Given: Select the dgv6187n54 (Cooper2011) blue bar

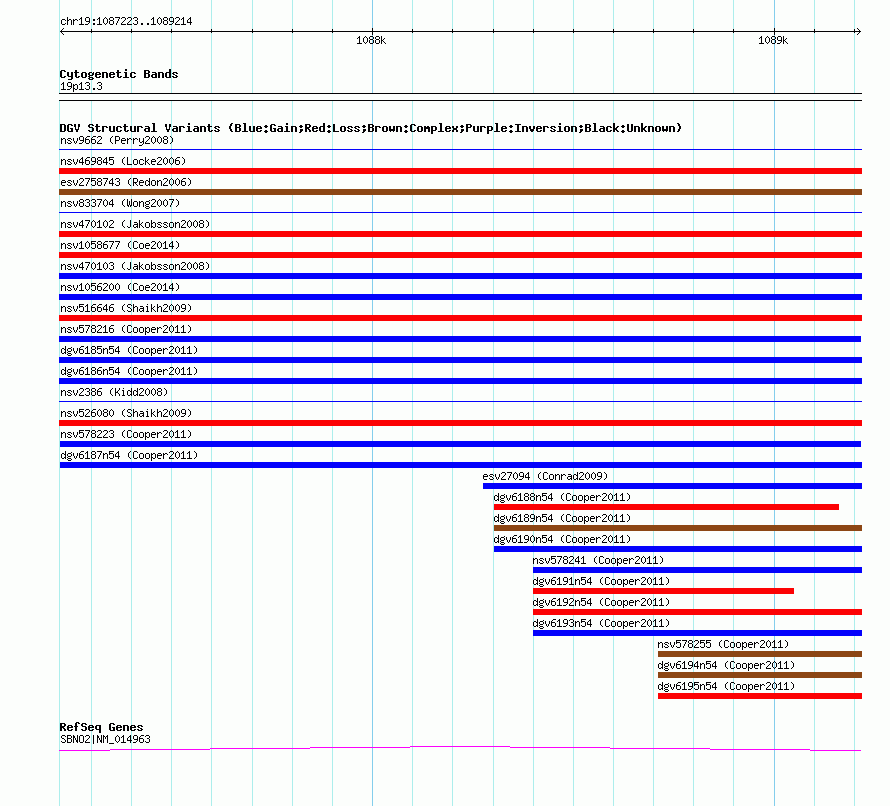Looking at the screenshot, I should pyautogui.click(x=460, y=465).
